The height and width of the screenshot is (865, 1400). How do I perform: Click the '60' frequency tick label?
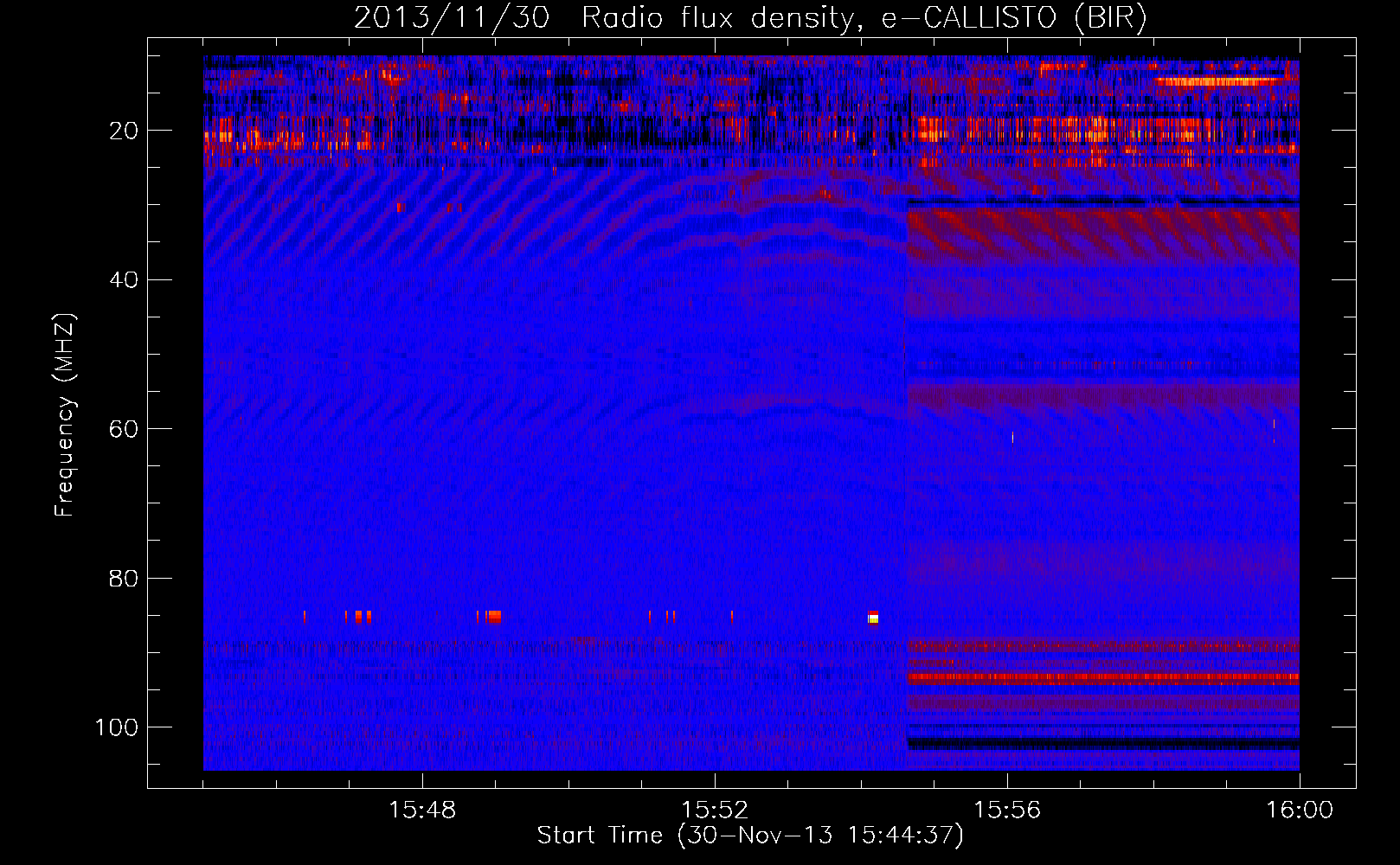(125, 429)
